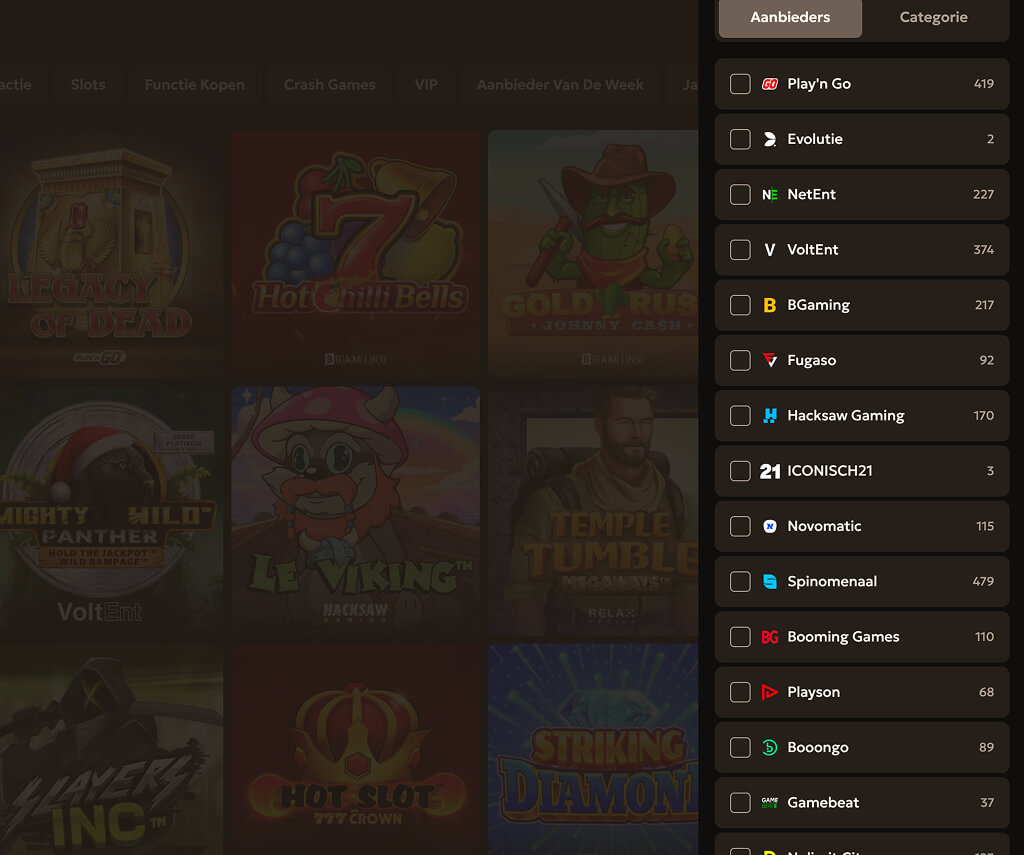The image size is (1024, 855).
Task: Click the Gamebeat count 37
Action: pos(987,803)
